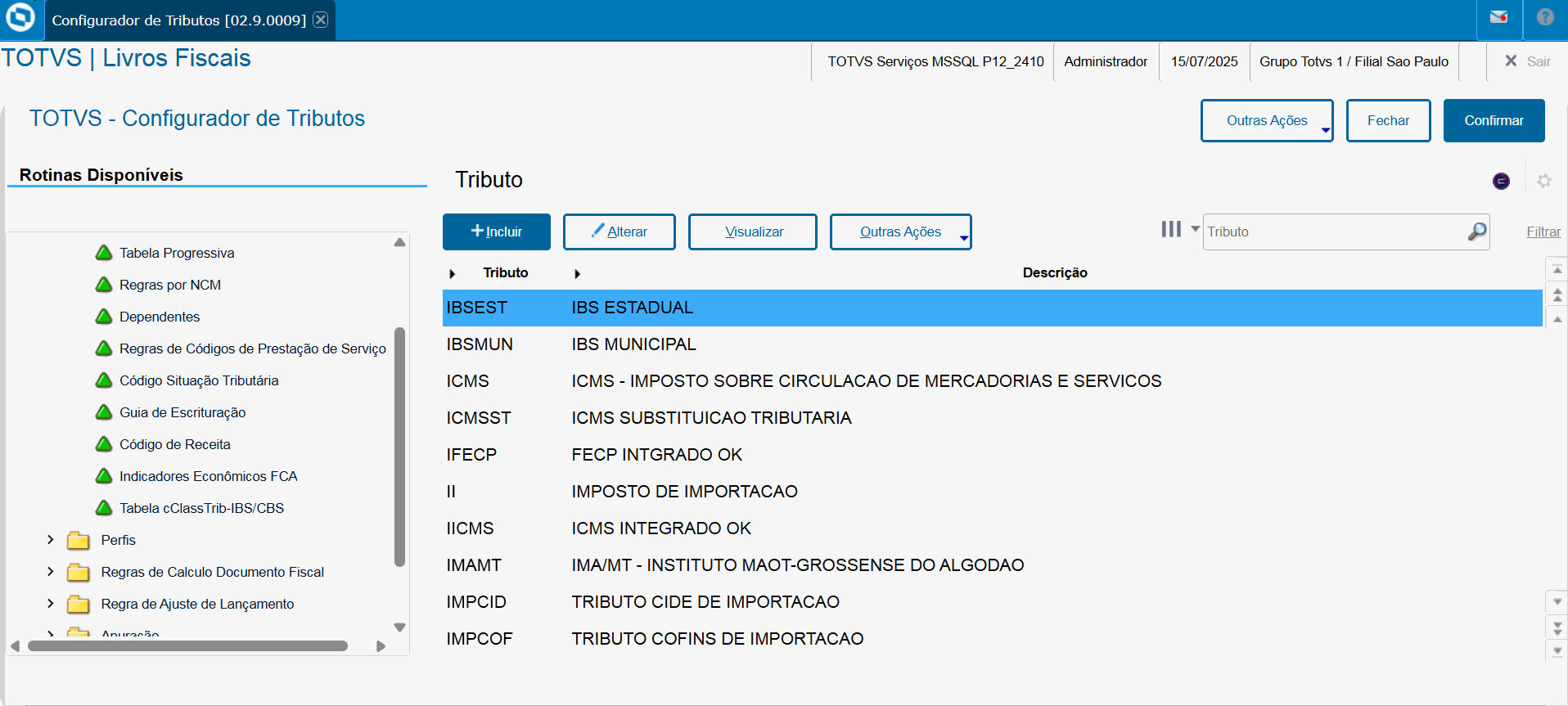The width and height of the screenshot is (1568, 706).
Task: Click the routines tree horizontal scrollbar thumb
Action: coord(187,645)
